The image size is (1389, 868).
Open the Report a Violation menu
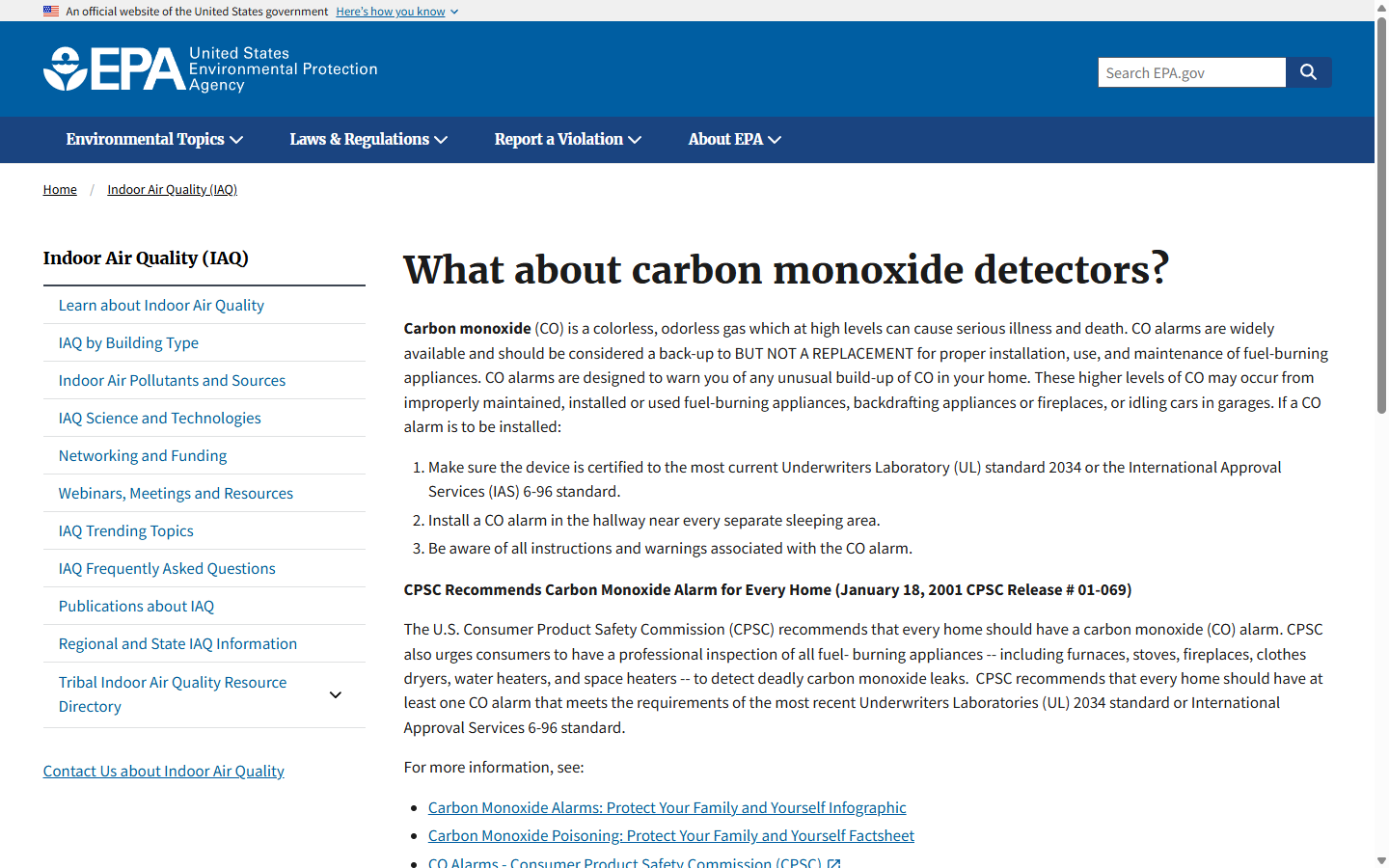(x=568, y=140)
